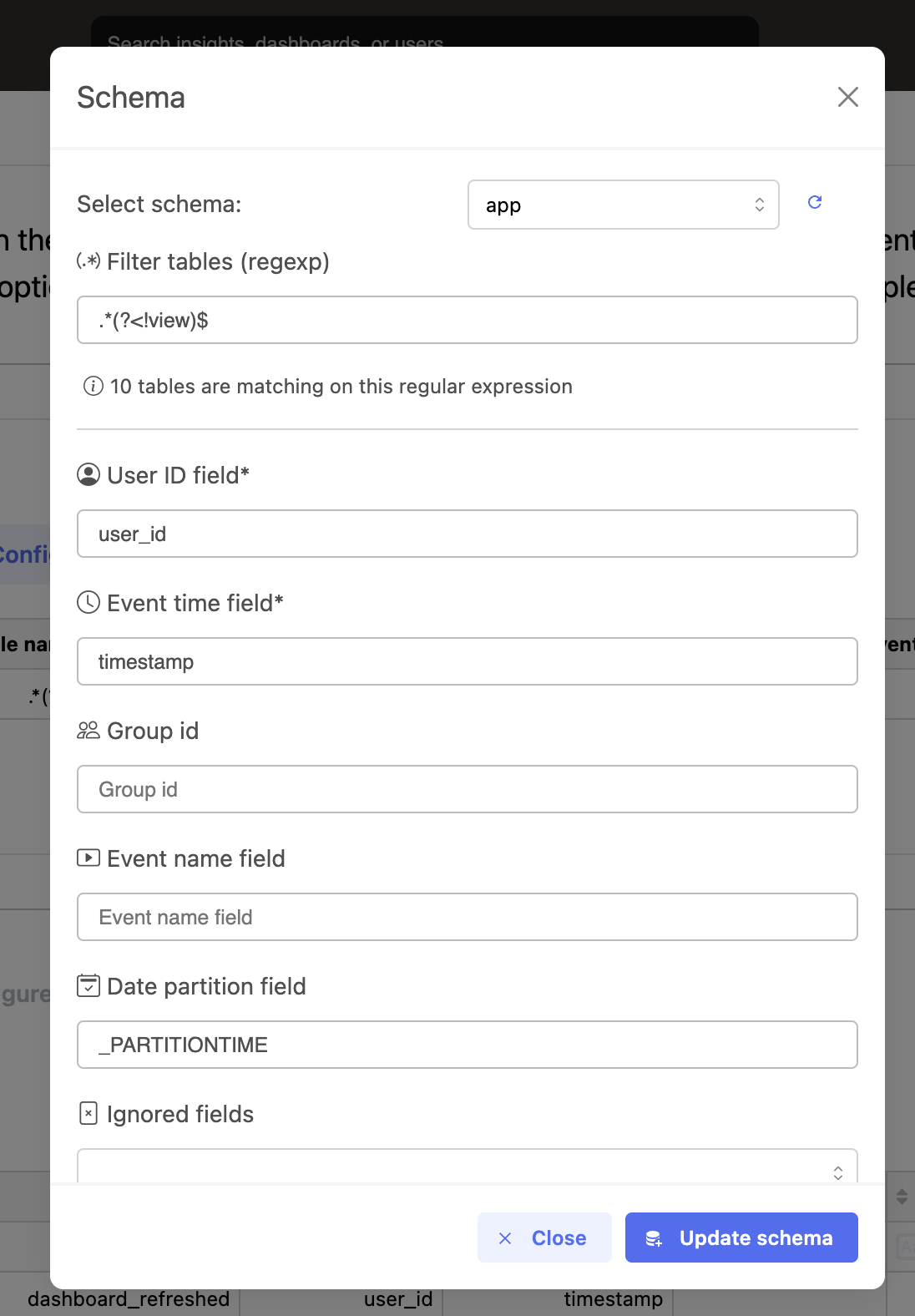Image resolution: width=915 pixels, height=1316 pixels.
Task: Click into the User ID field input
Action: (468, 534)
